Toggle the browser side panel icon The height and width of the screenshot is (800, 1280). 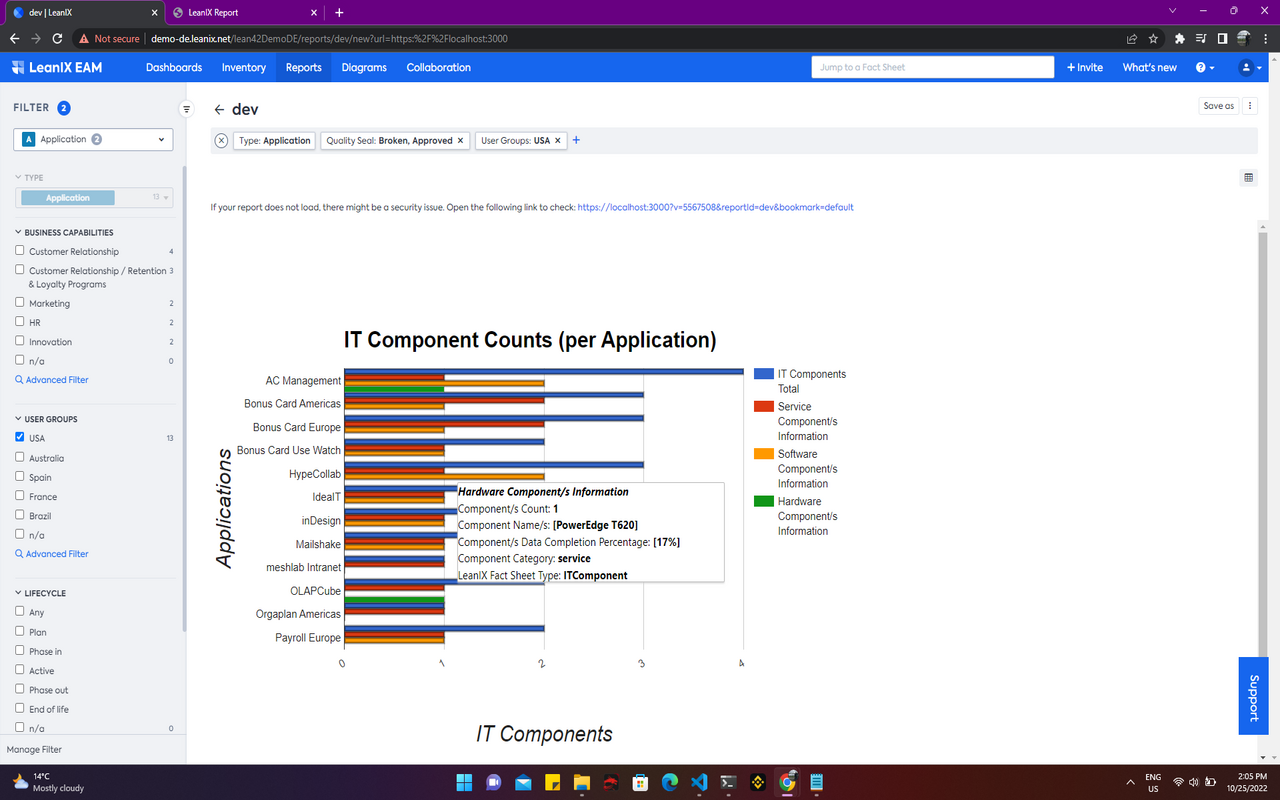pos(1222,39)
